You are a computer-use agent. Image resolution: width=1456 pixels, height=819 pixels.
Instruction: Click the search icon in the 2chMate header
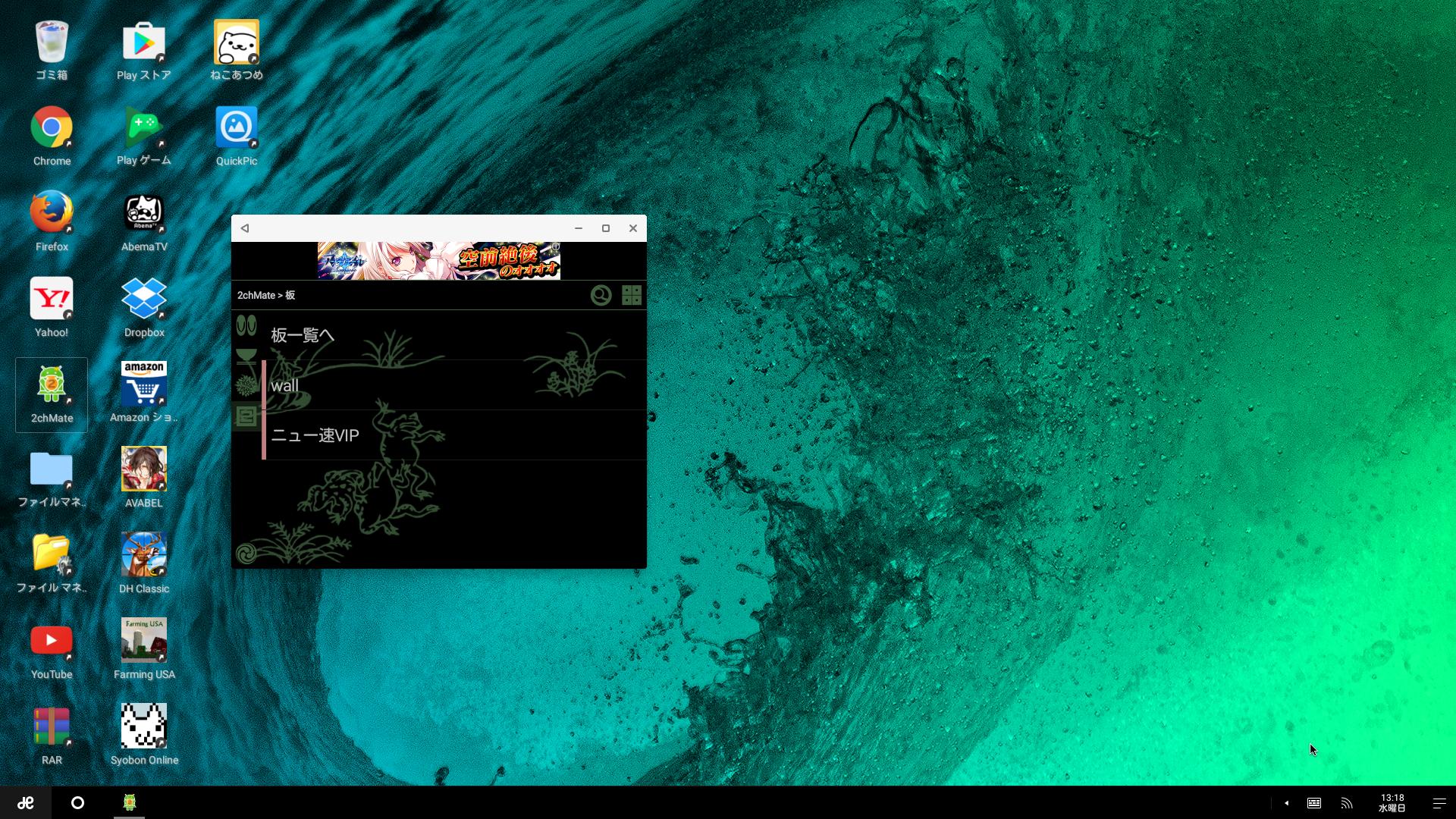click(x=601, y=295)
